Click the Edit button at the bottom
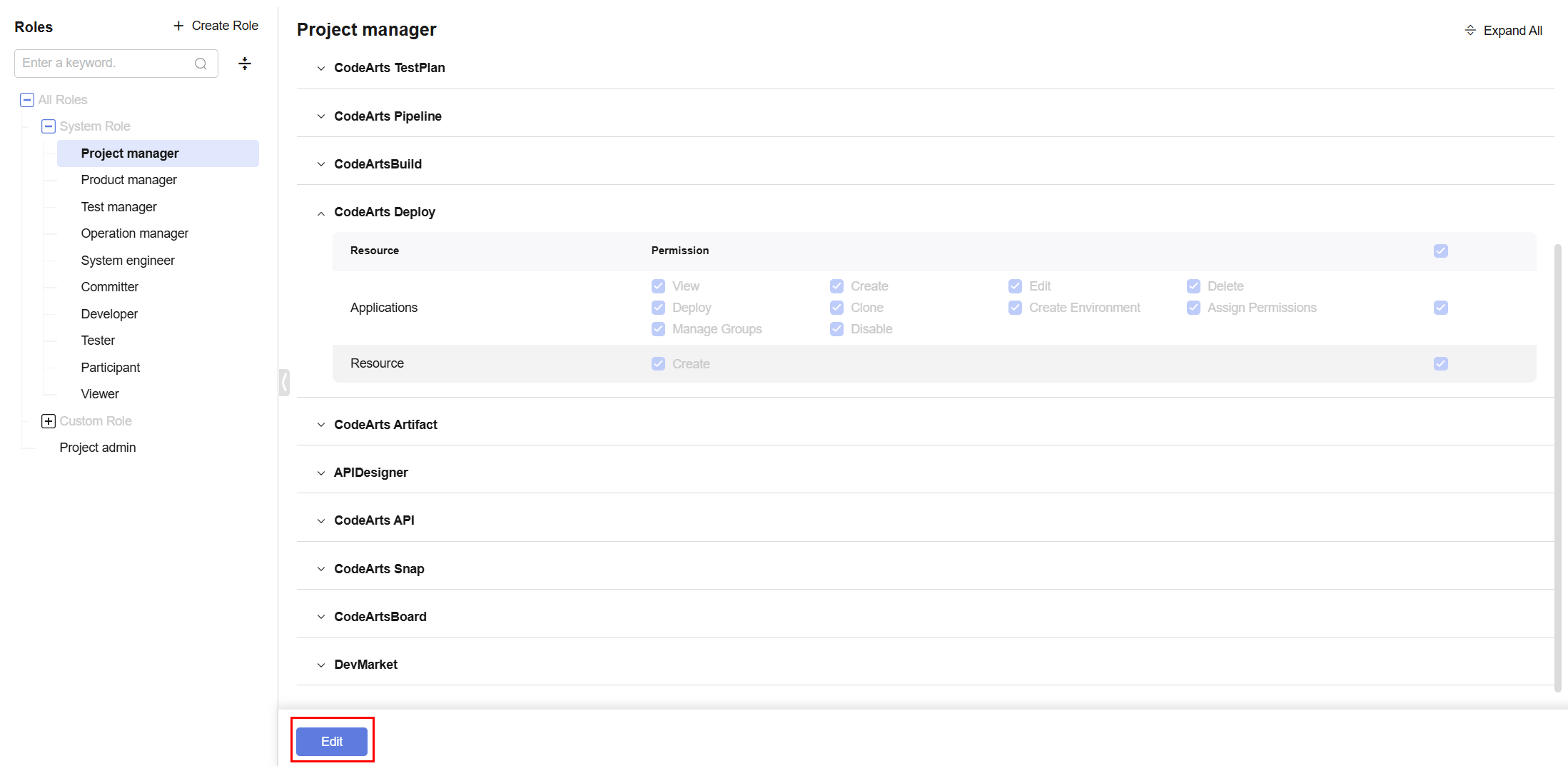The height and width of the screenshot is (766, 1568). coord(332,742)
